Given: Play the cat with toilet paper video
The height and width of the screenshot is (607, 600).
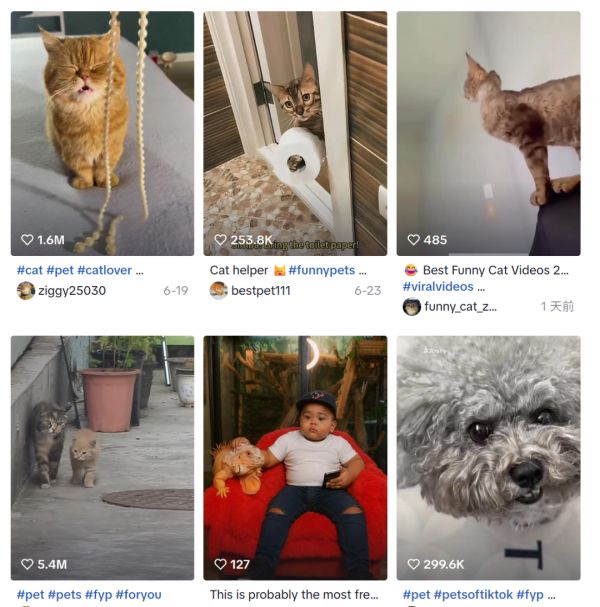Looking at the screenshot, I should coord(295,134).
